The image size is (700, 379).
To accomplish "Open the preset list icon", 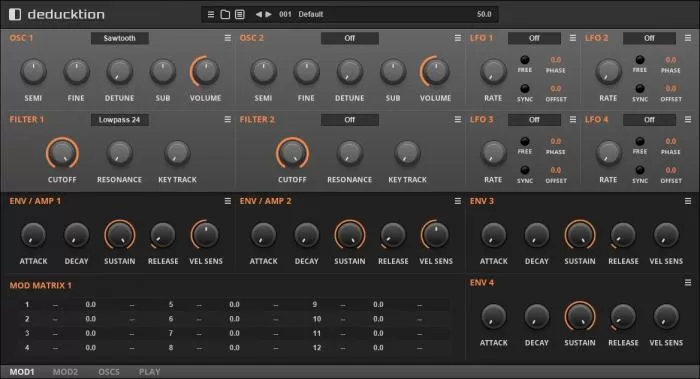I will click(x=240, y=14).
